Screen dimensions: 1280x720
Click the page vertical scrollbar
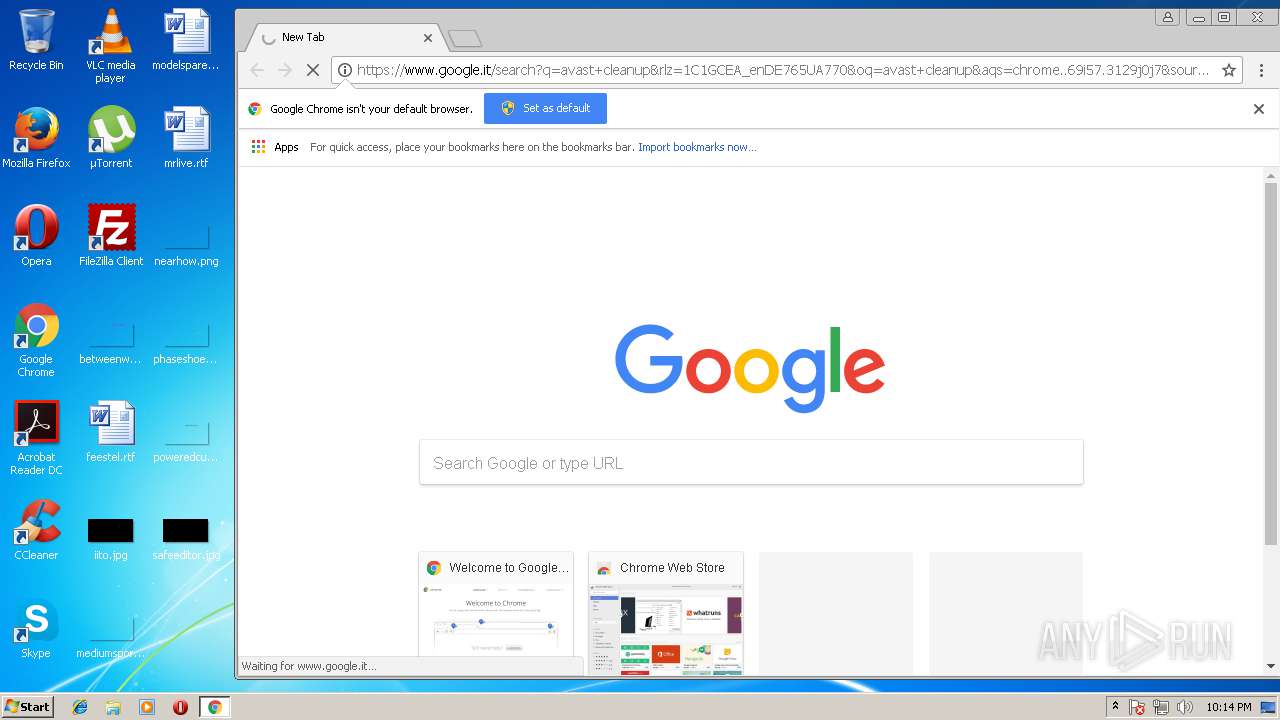click(1271, 362)
